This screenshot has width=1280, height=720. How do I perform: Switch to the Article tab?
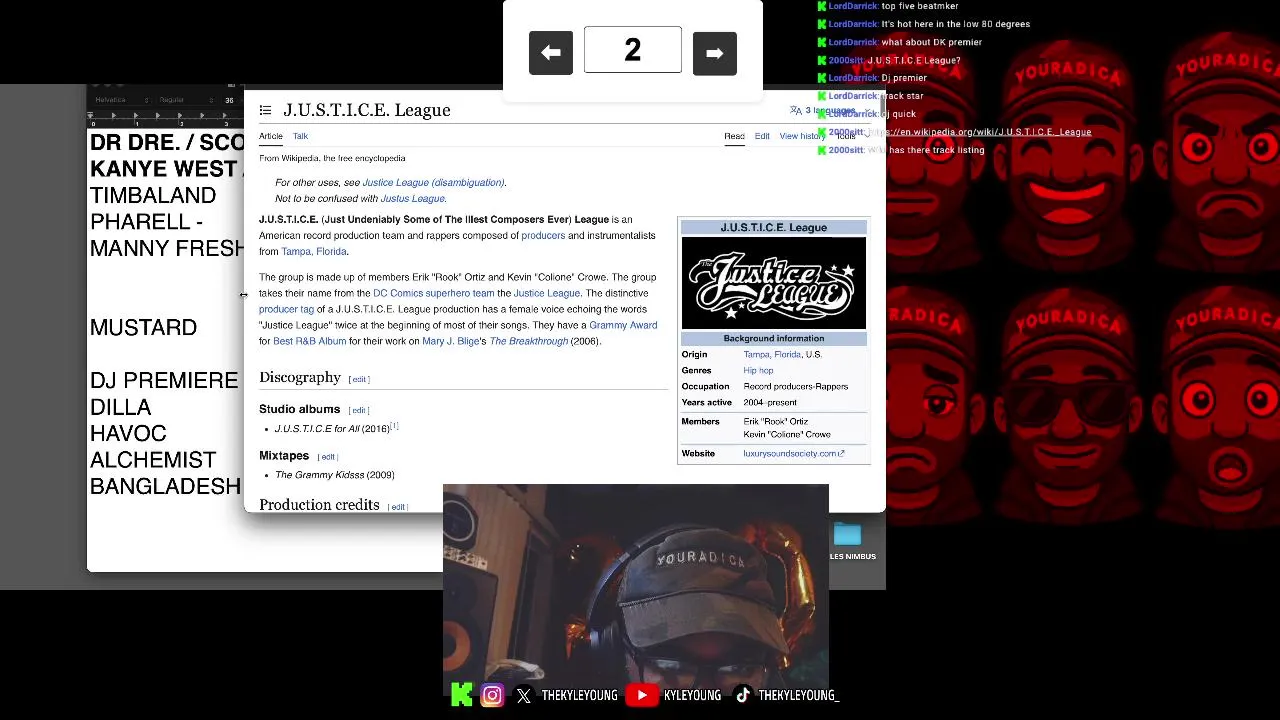point(271,136)
